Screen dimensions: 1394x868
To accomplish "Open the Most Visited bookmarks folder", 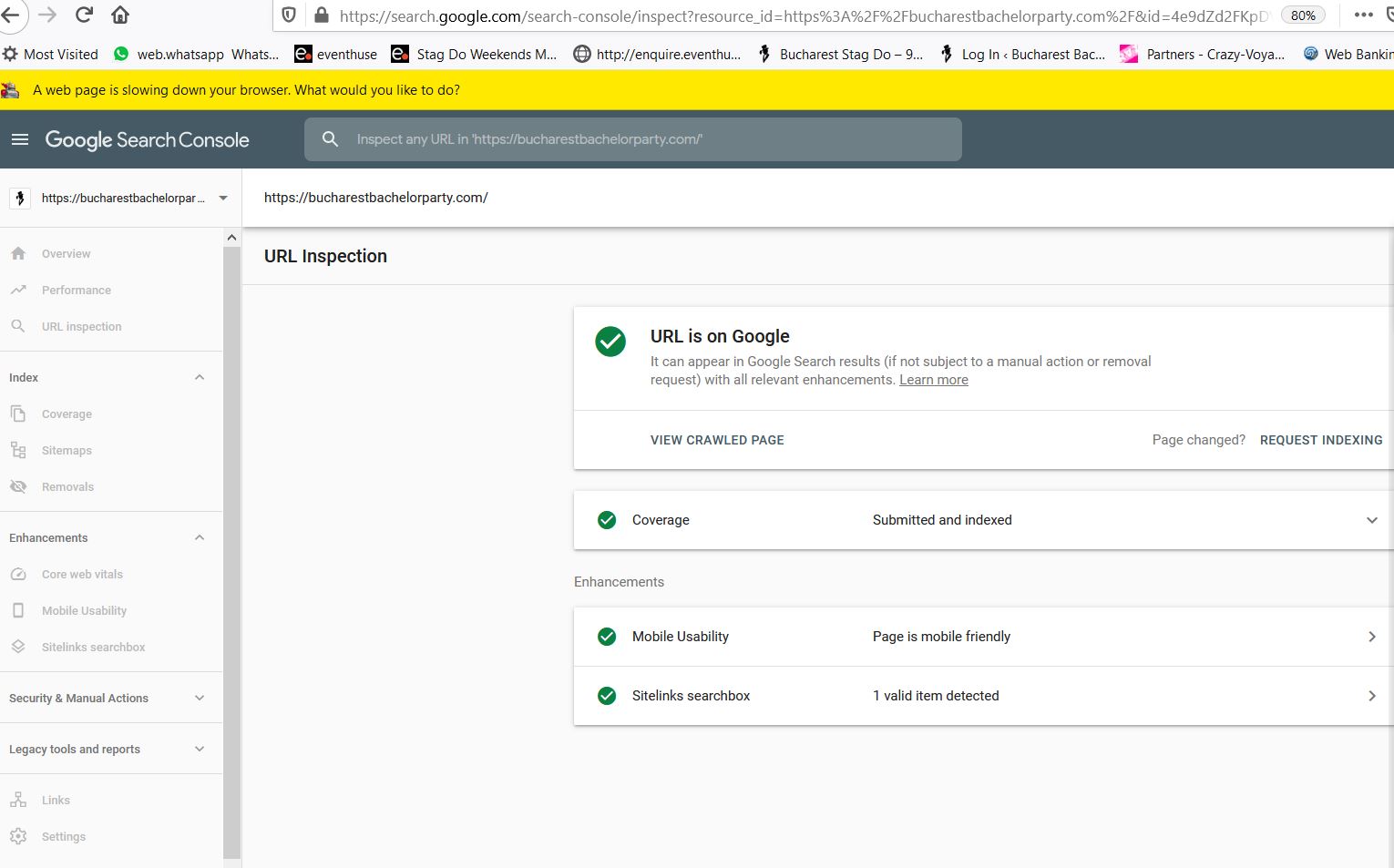I will (50, 54).
